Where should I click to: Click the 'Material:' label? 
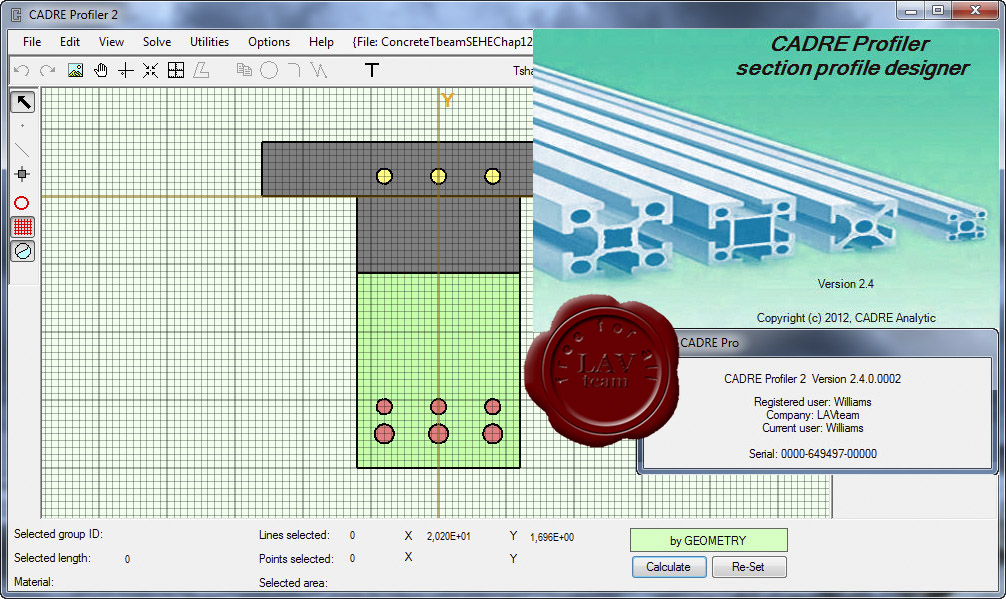point(33,582)
